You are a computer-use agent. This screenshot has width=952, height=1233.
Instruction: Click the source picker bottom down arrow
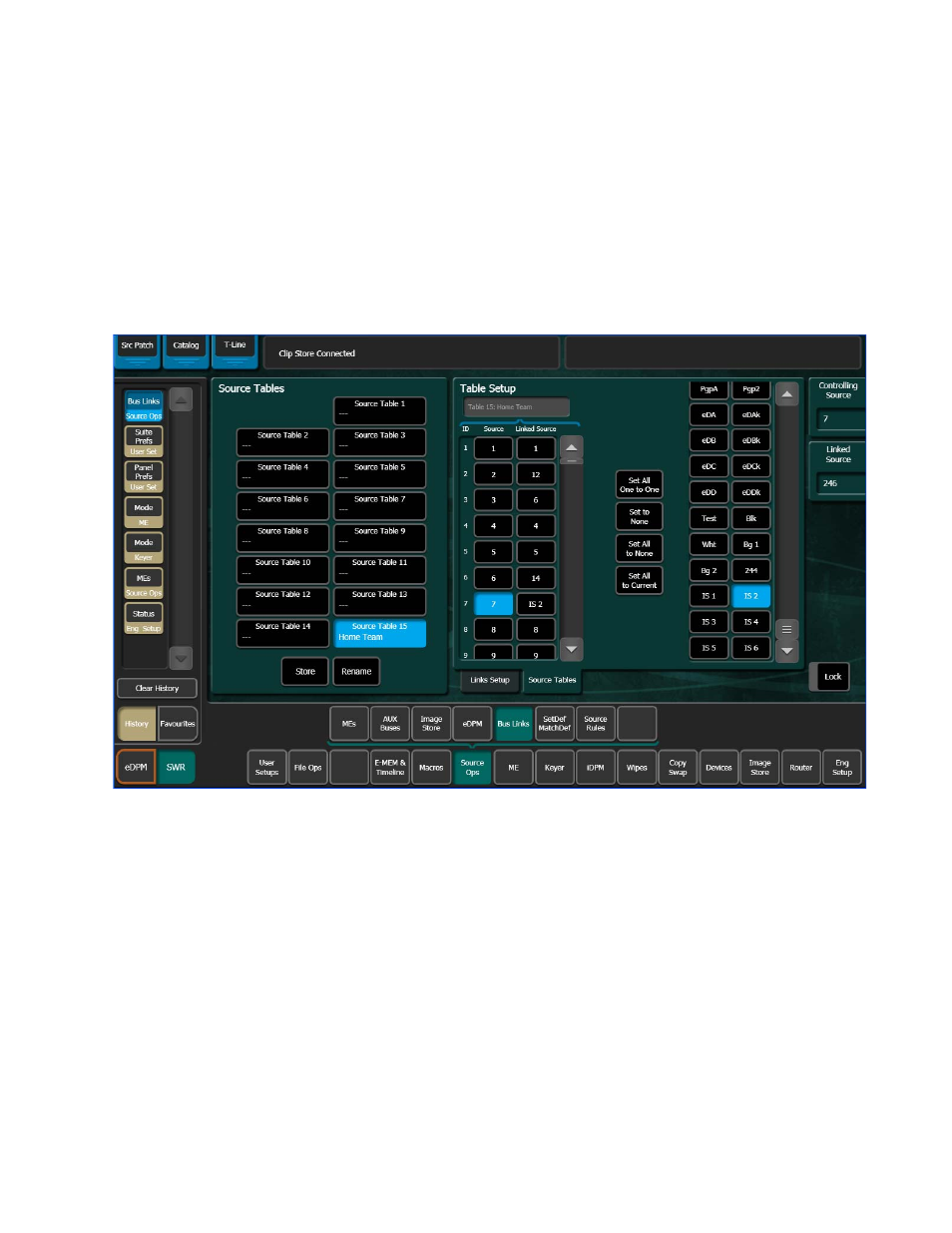(787, 650)
